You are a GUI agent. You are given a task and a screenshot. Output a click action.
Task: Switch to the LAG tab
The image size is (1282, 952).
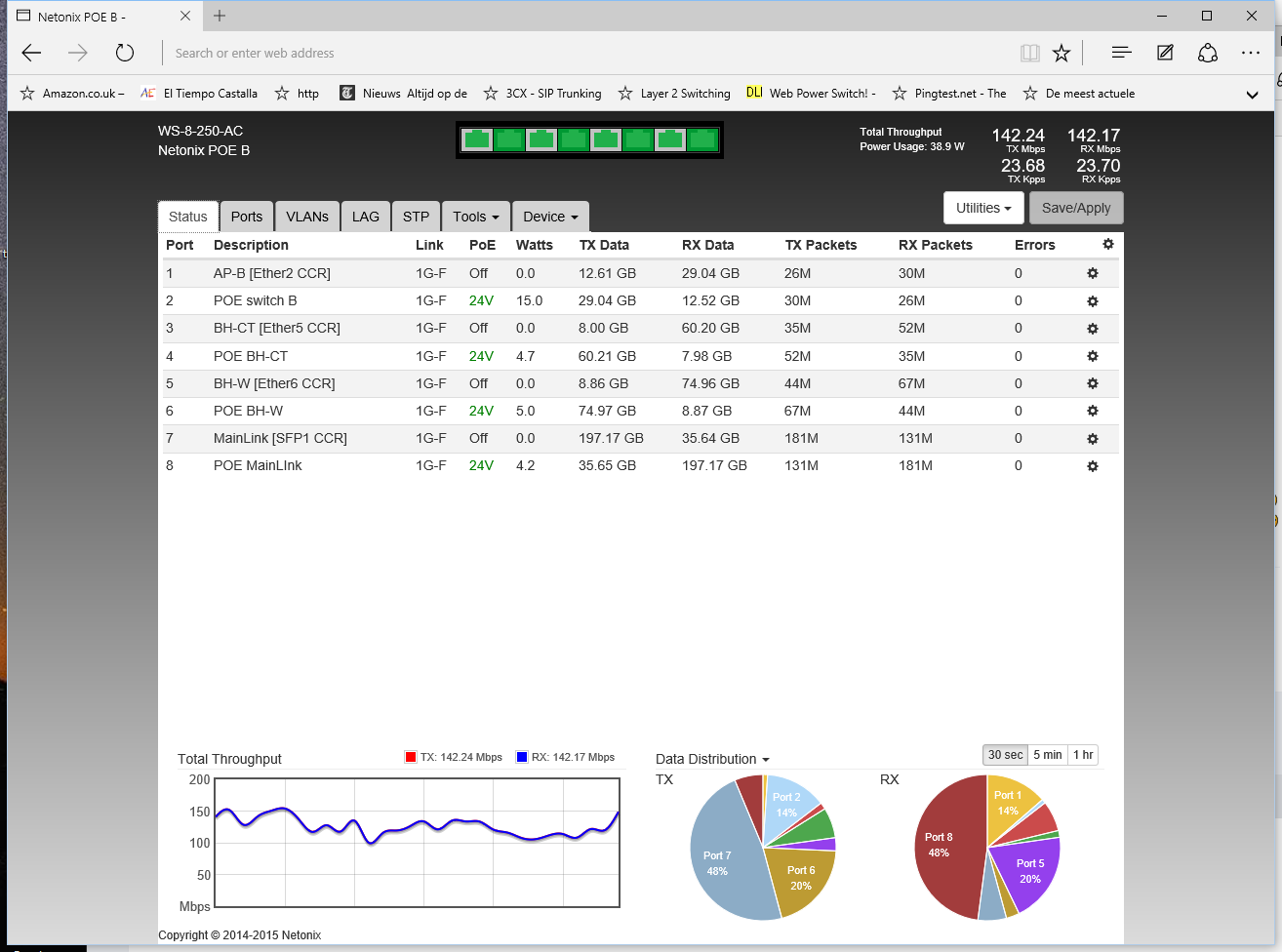coord(366,217)
